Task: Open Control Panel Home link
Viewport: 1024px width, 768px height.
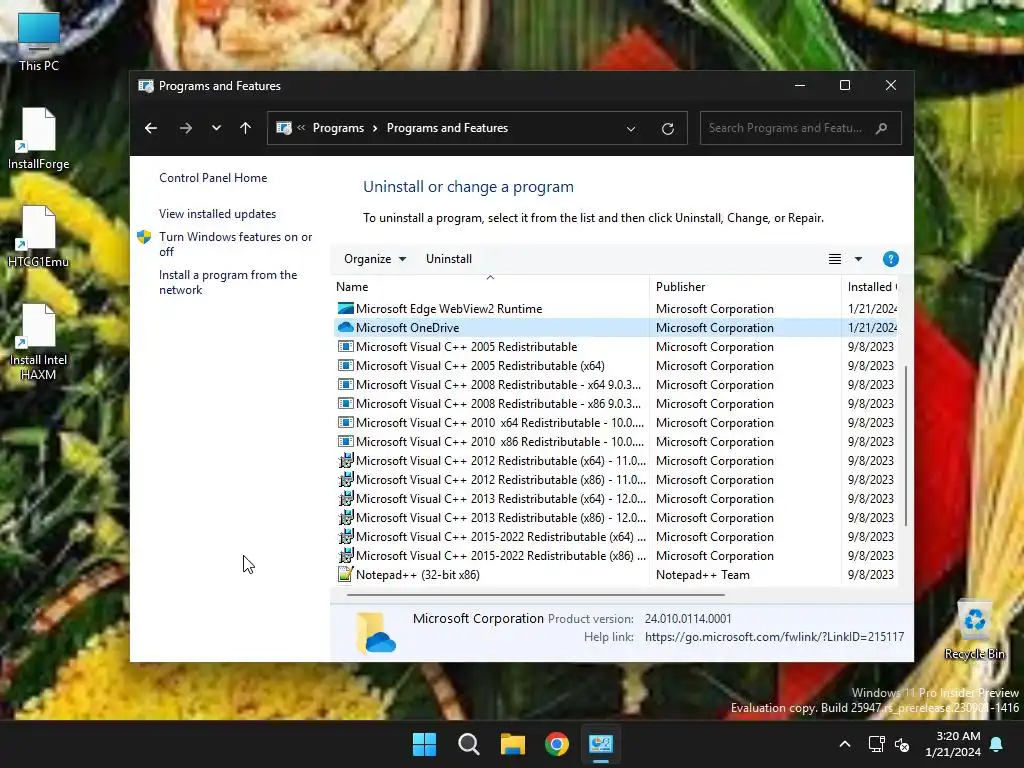Action: (213, 178)
